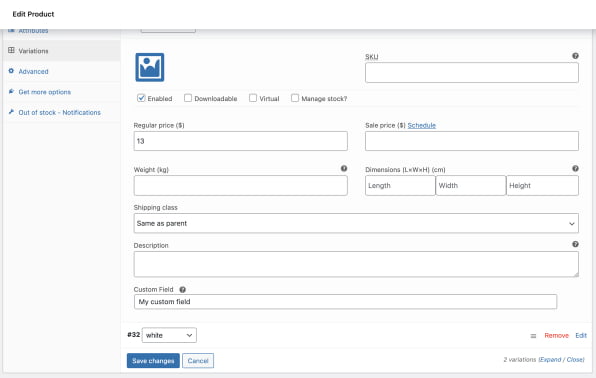Click the Get more options icon
Image resolution: width=596 pixels, height=378 pixels.
(11, 91)
